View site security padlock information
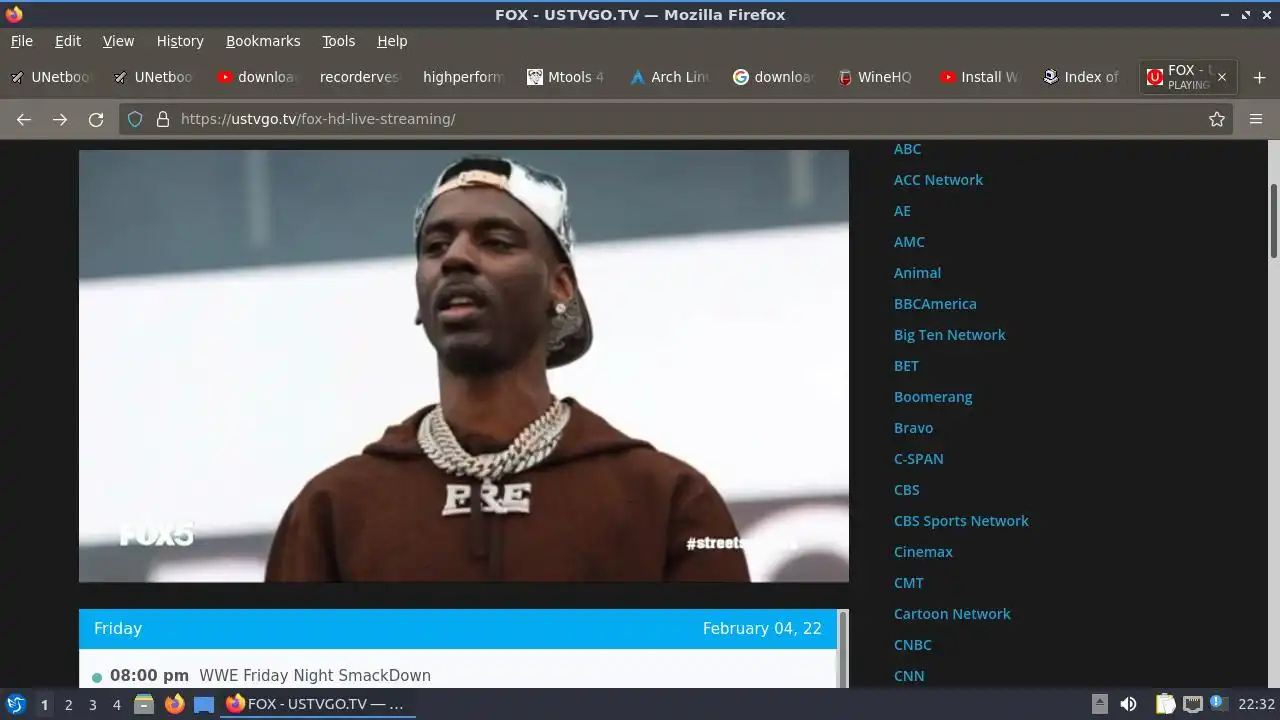This screenshot has width=1280, height=720. pos(163,119)
